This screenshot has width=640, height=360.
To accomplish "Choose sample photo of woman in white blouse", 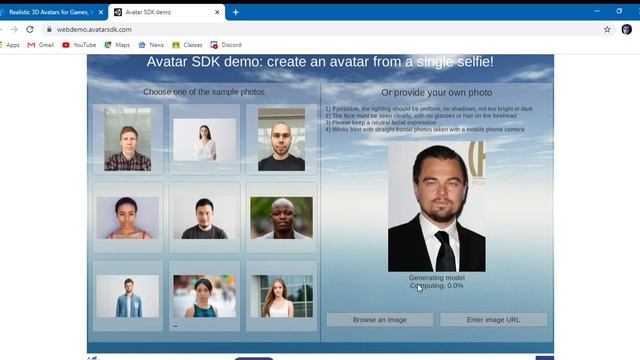I will 204,140.
